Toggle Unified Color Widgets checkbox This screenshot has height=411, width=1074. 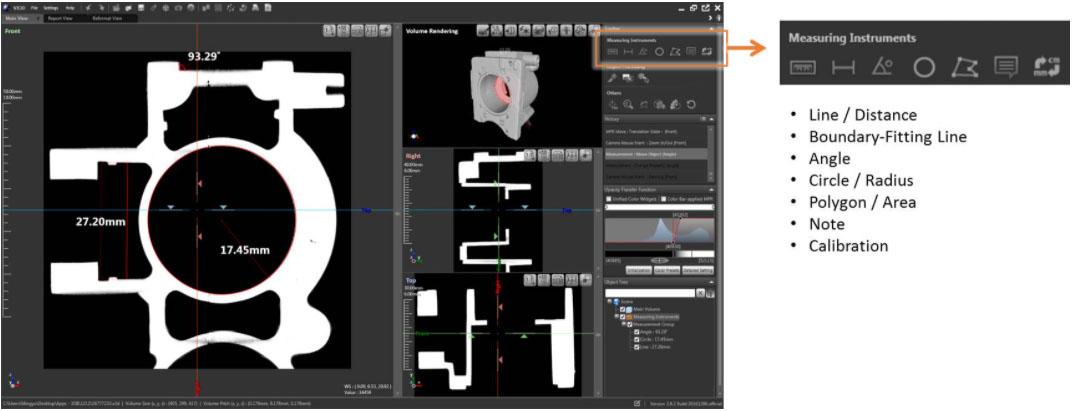608,198
